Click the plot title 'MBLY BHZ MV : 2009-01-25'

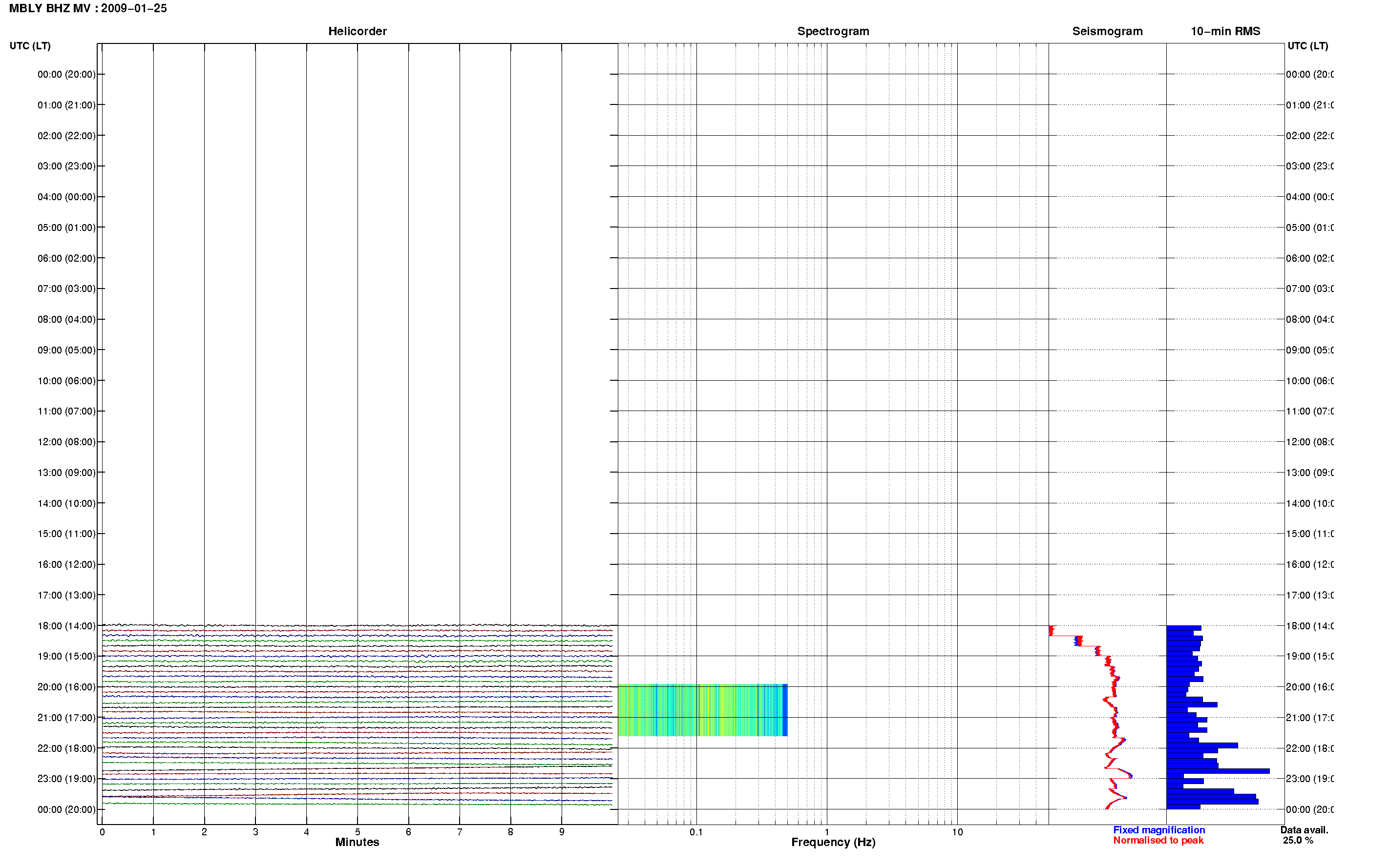[88, 9]
